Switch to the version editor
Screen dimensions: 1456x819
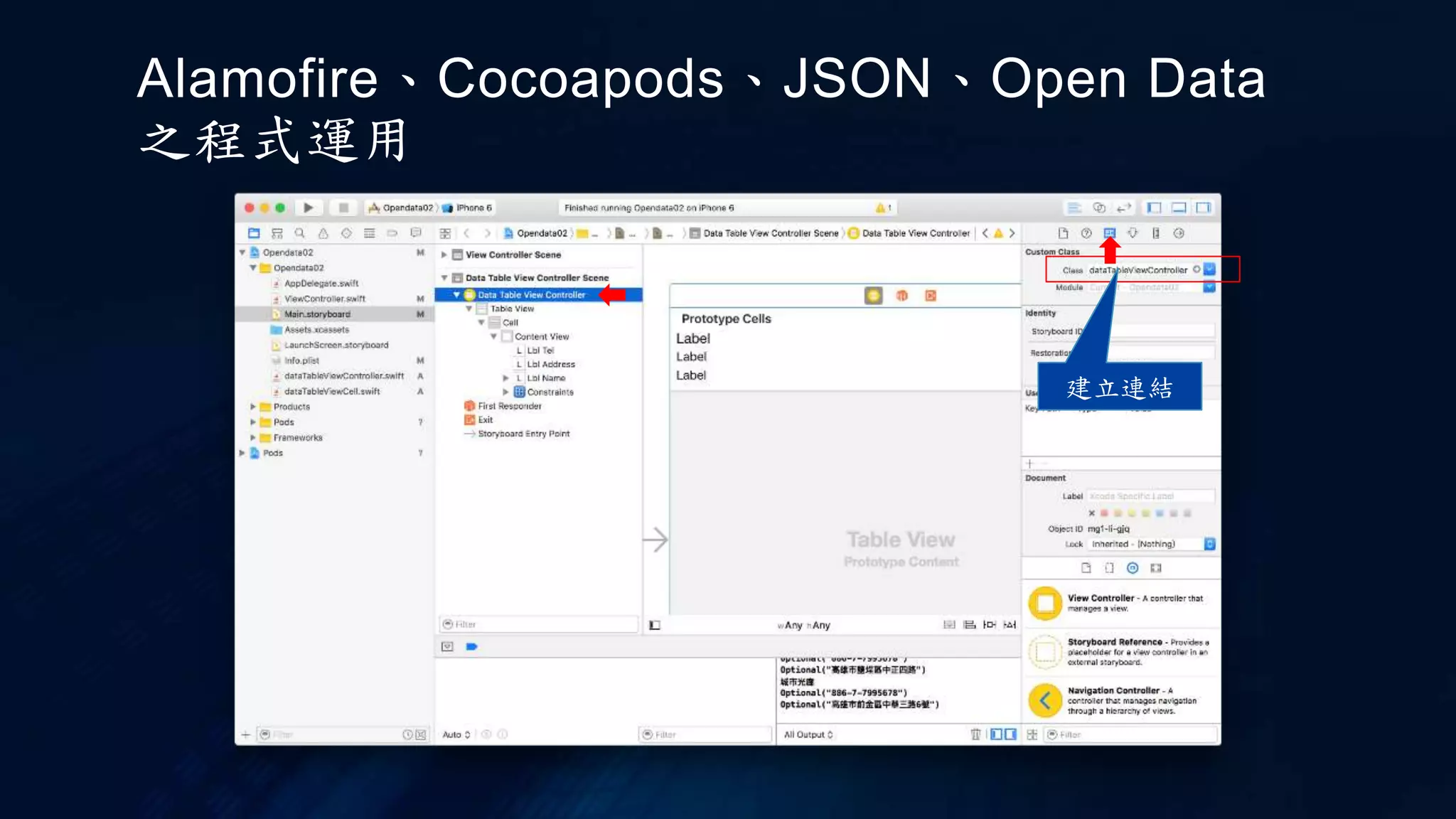pyautogui.click(x=1124, y=208)
